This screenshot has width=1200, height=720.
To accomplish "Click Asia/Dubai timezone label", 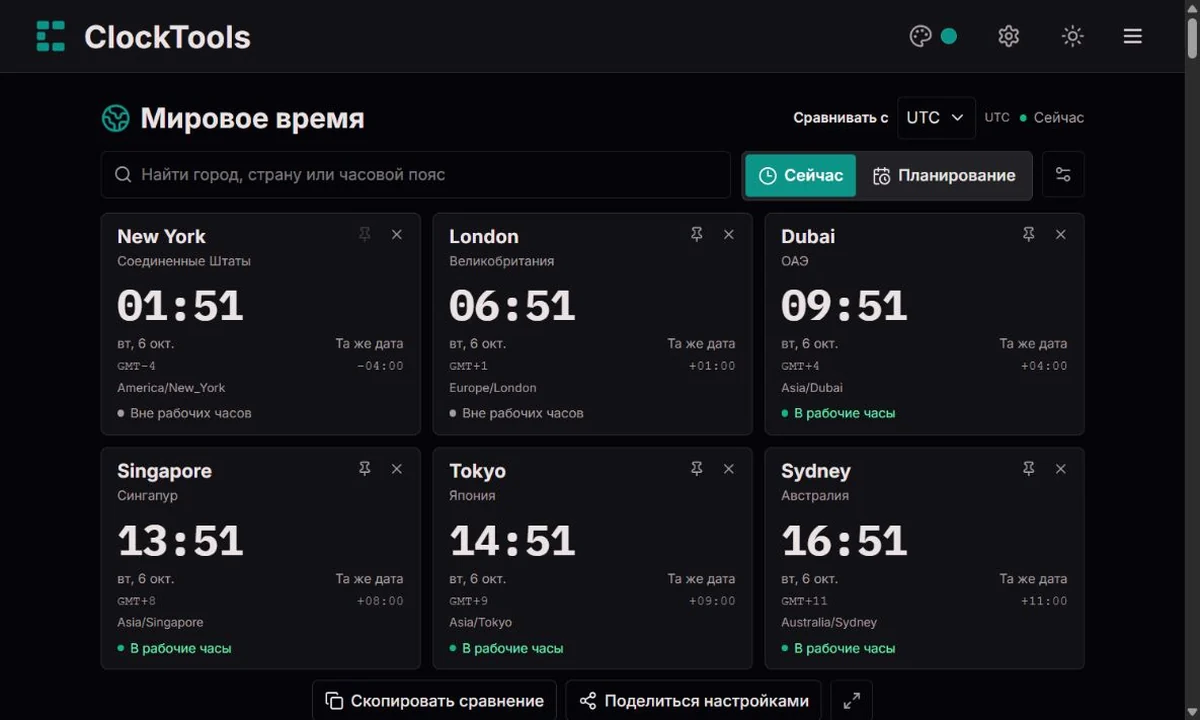I will 812,388.
